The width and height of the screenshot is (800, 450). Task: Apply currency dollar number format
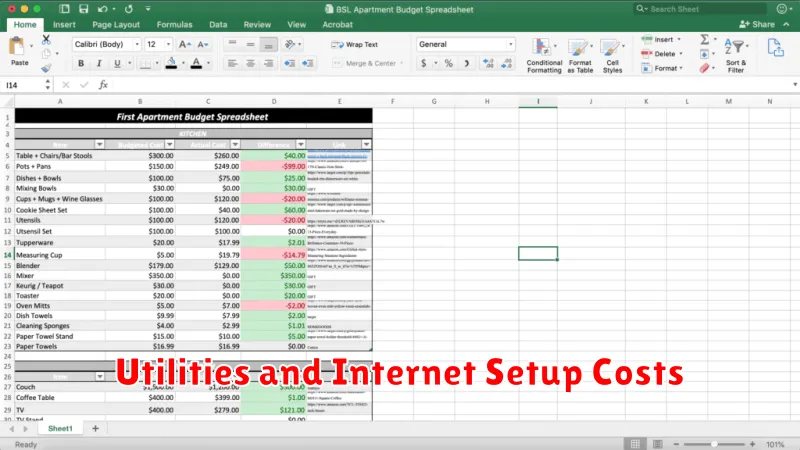[424, 63]
